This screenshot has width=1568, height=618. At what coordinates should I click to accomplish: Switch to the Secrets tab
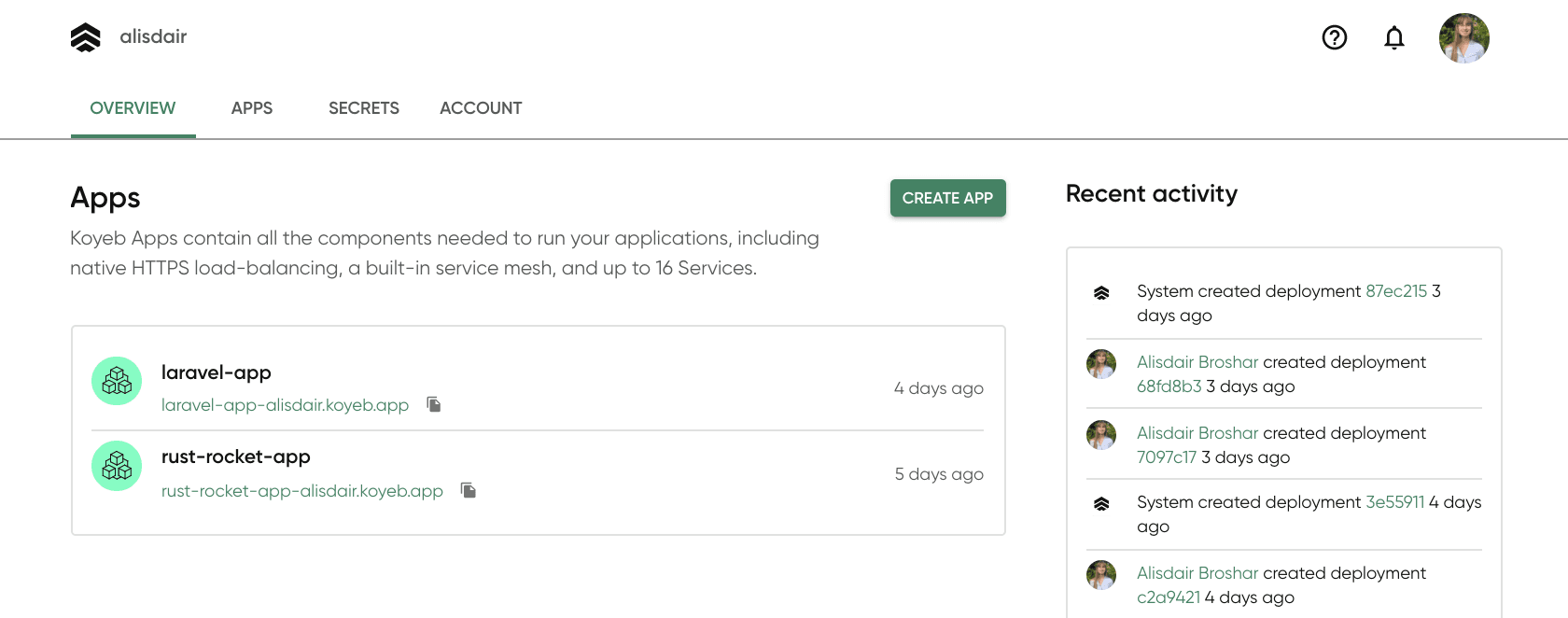(363, 108)
